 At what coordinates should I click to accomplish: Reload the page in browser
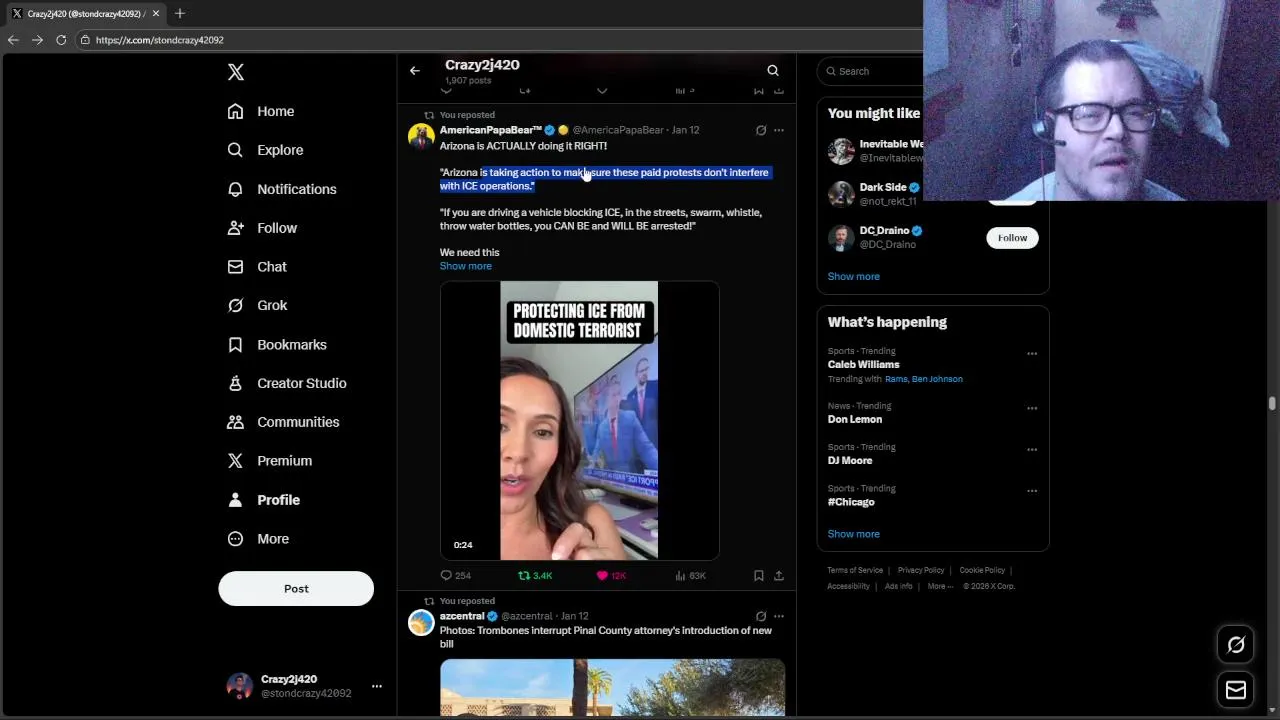coord(61,40)
